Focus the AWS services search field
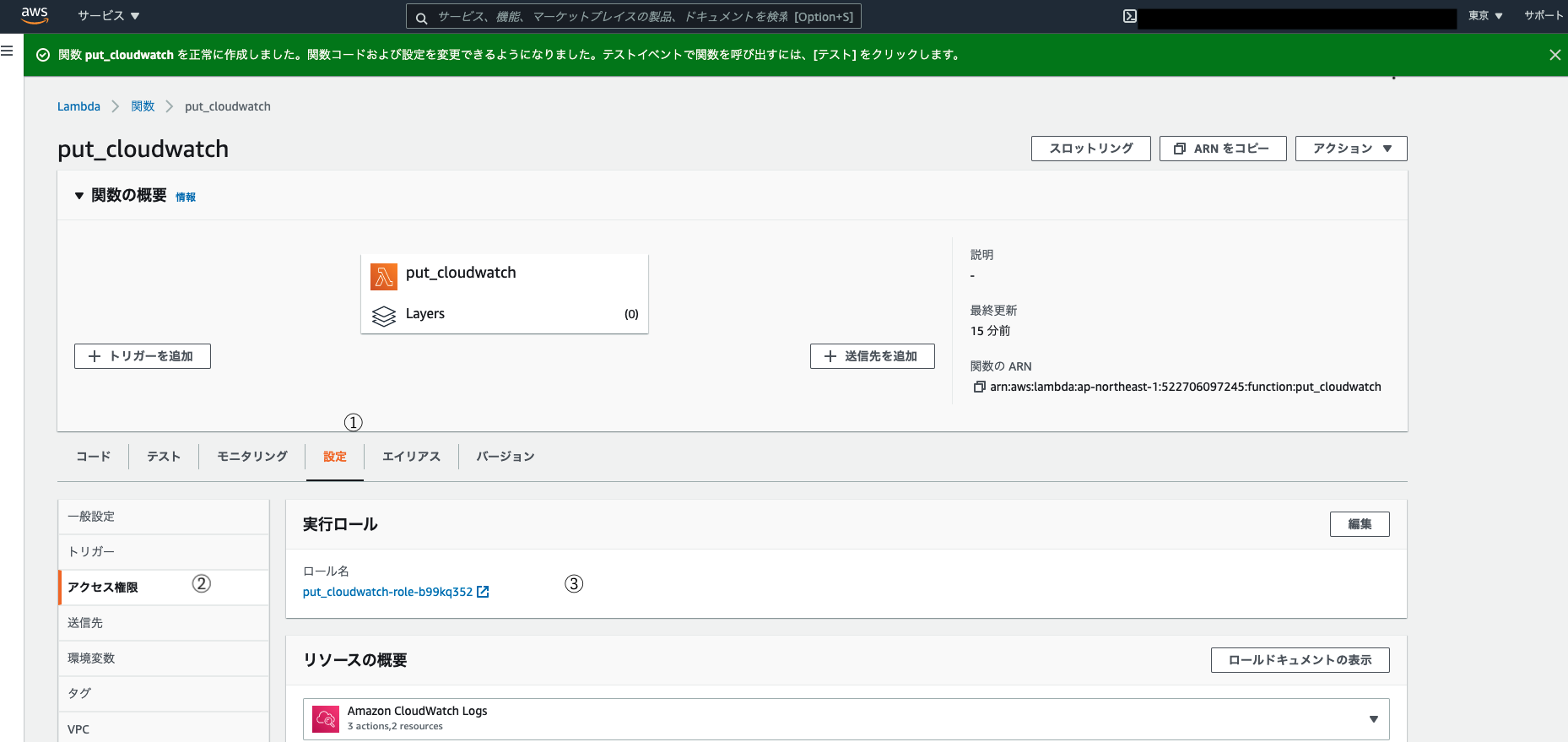Viewport: 1568px width, 742px height. (x=634, y=17)
